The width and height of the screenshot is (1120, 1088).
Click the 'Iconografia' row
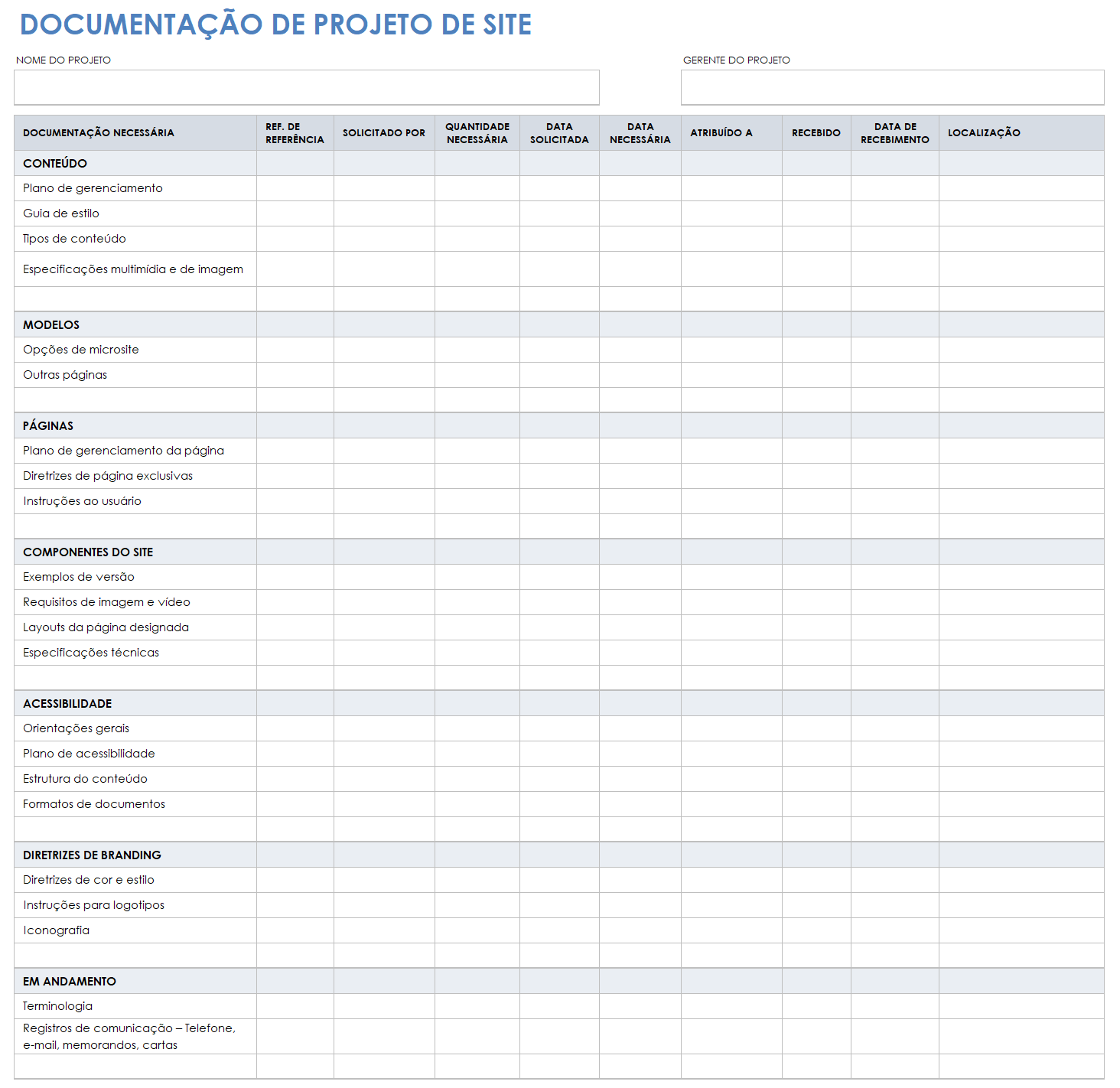(559, 930)
